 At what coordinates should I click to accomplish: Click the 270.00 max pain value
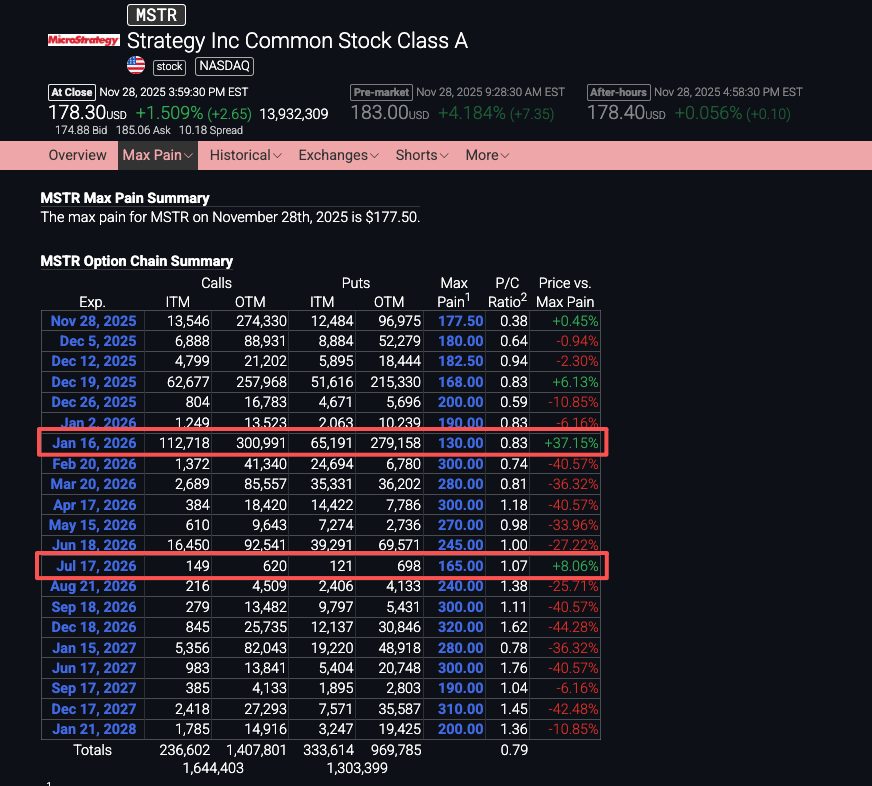pos(460,525)
